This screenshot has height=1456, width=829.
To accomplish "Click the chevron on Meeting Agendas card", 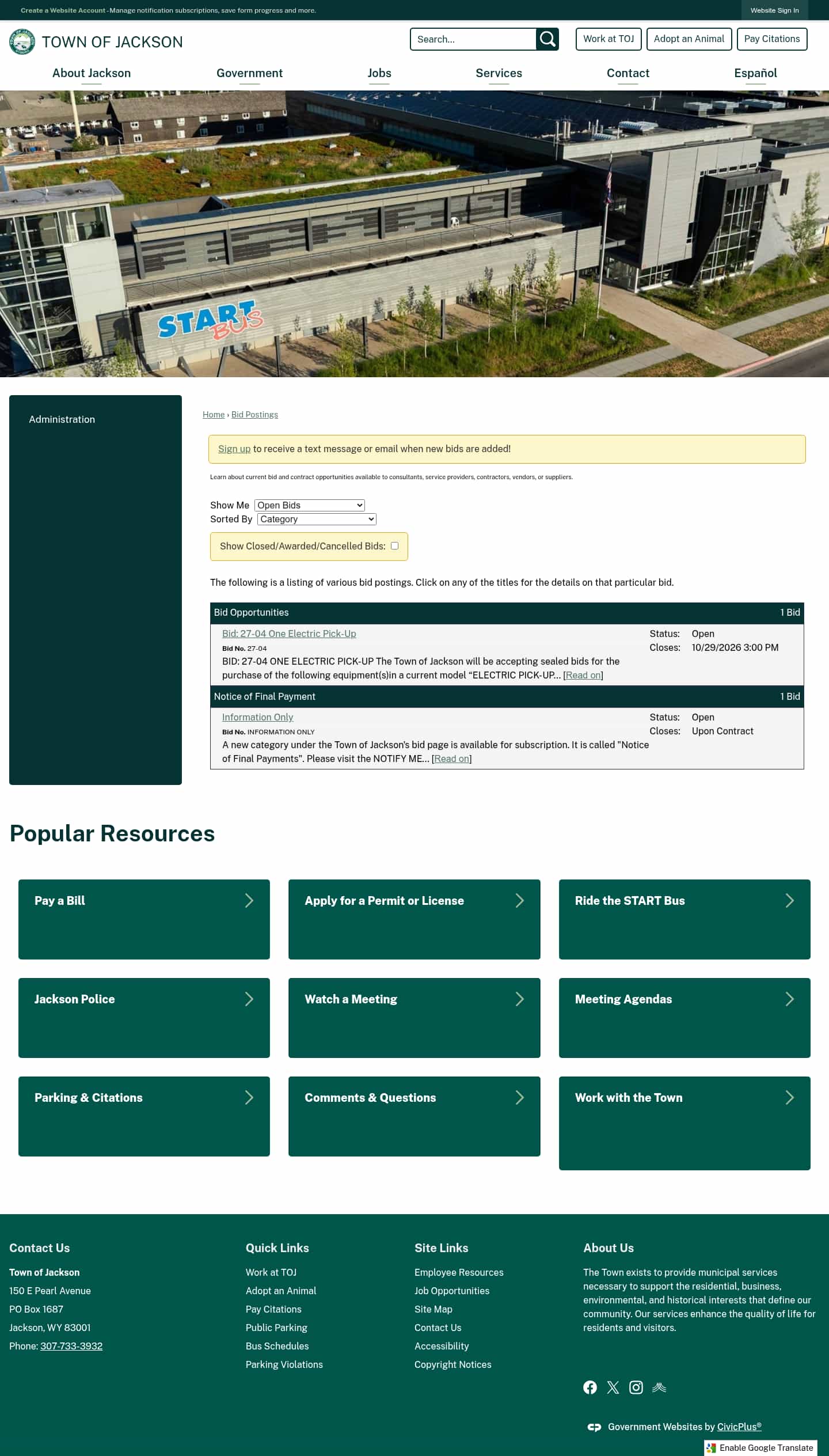I will coord(790,999).
